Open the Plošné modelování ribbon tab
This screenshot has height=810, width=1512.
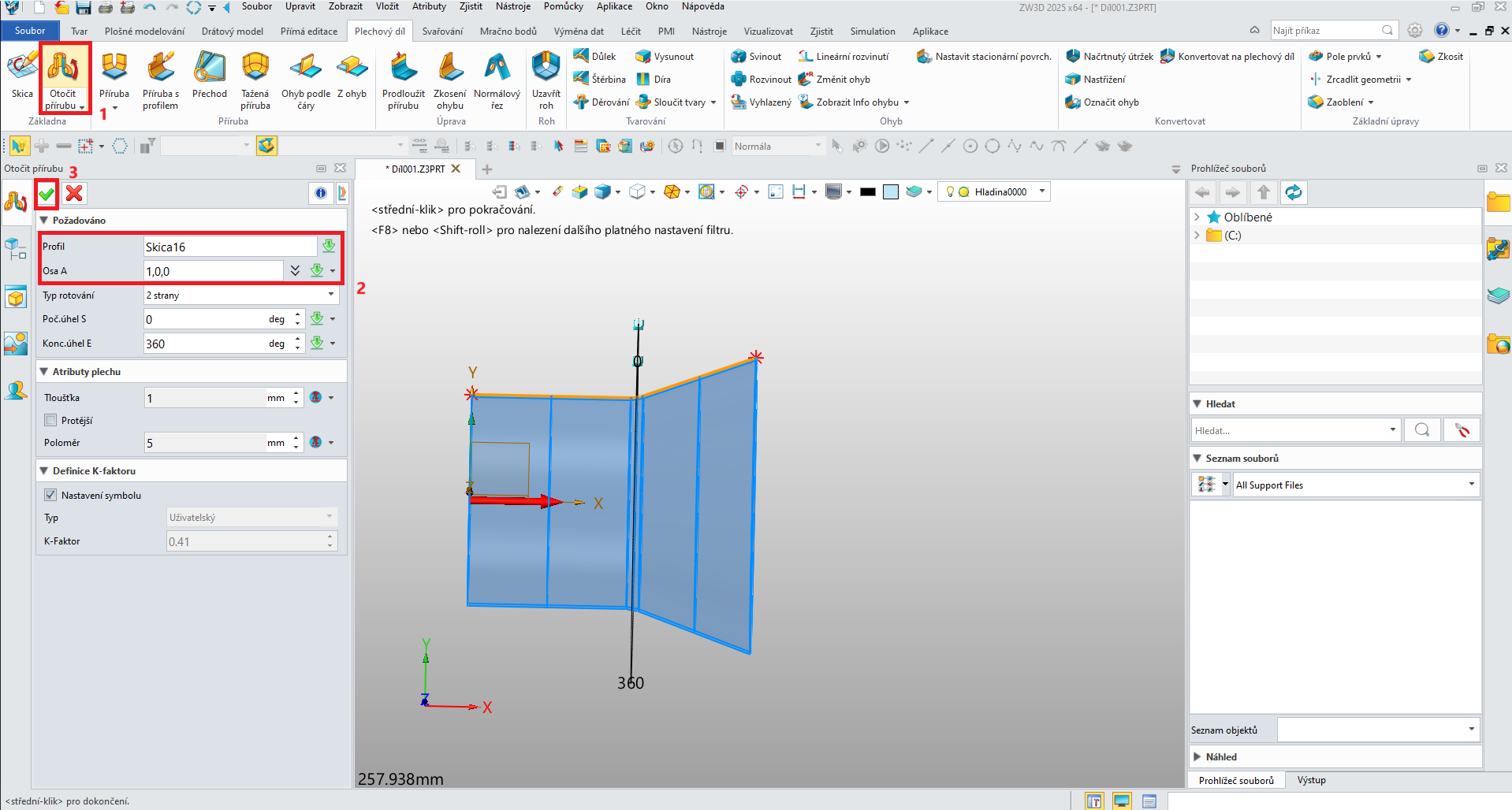[145, 32]
